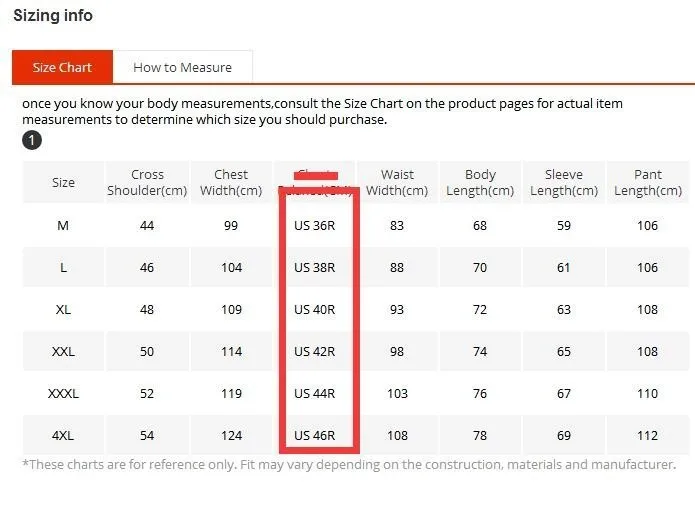The width and height of the screenshot is (695, 520).
Task: Click body length 74 in XXL row
Action: tap(480, 352)
